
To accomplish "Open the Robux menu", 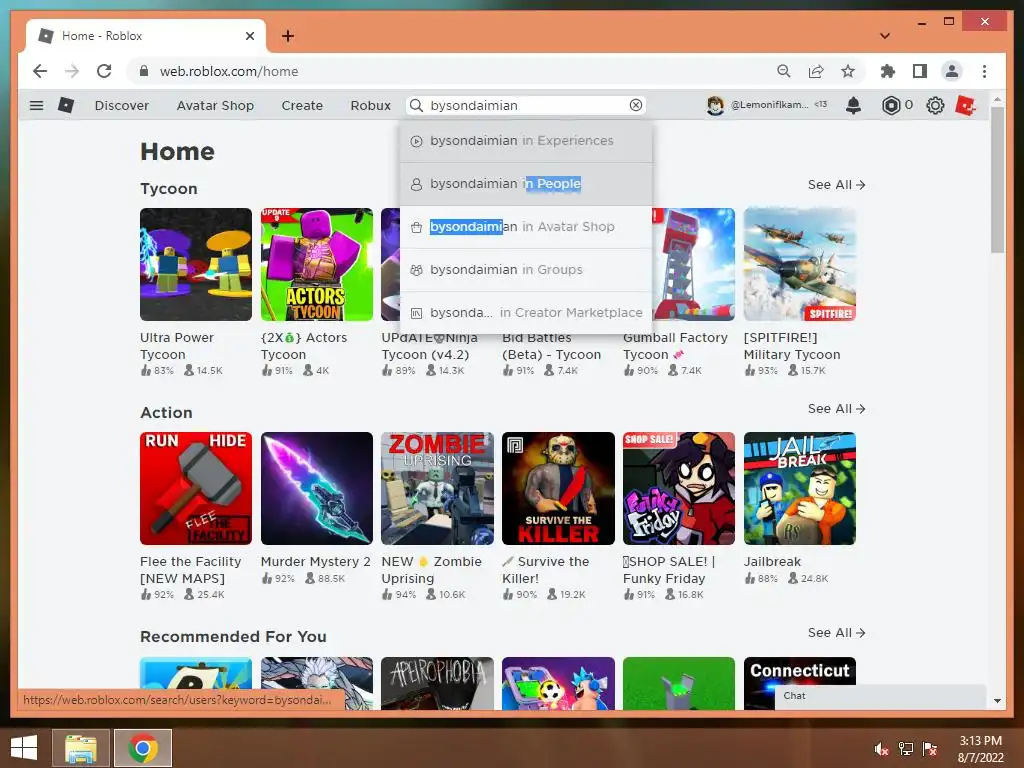I will click(370, 105).
